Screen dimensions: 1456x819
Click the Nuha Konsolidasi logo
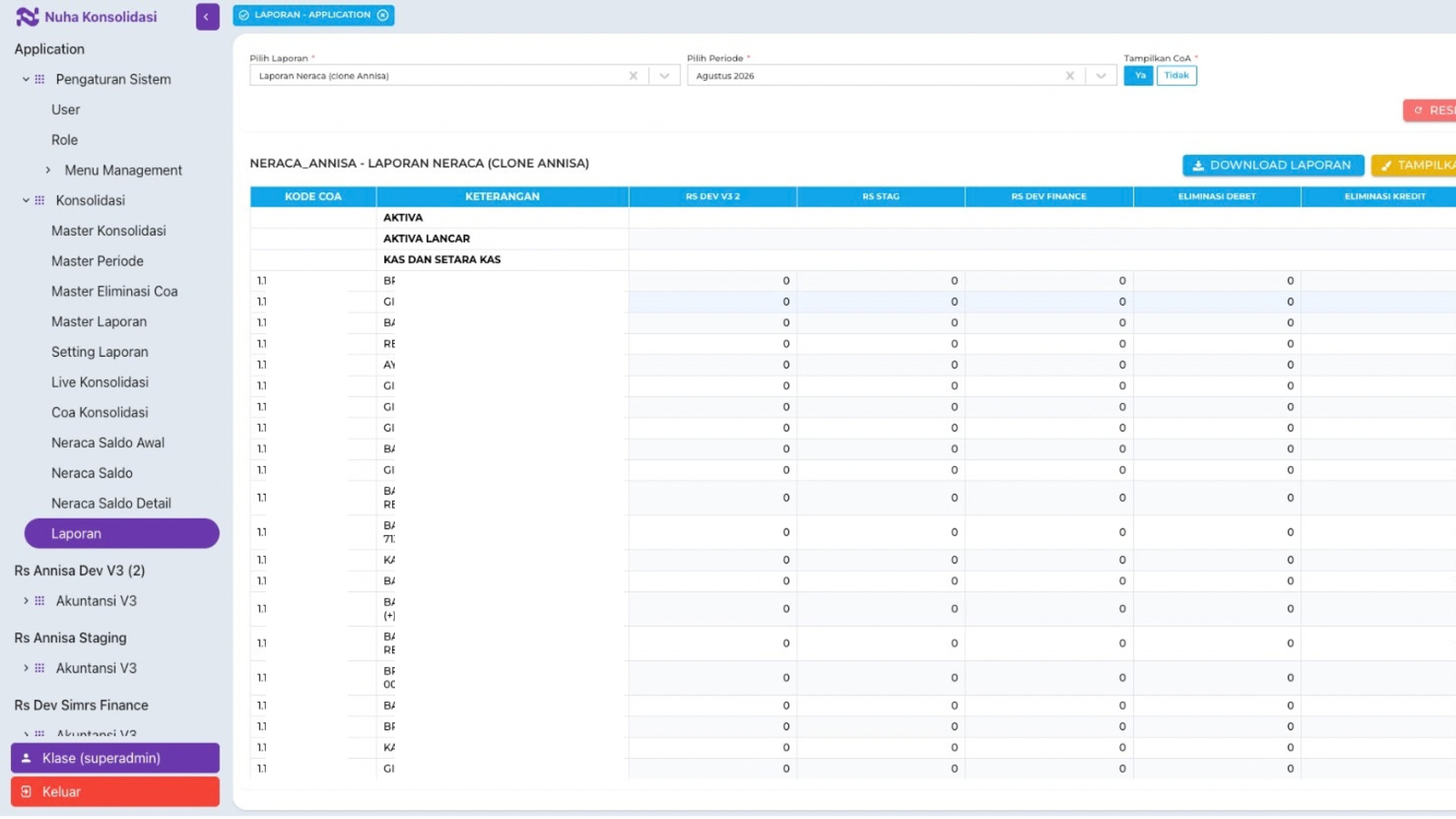[86, 16]
